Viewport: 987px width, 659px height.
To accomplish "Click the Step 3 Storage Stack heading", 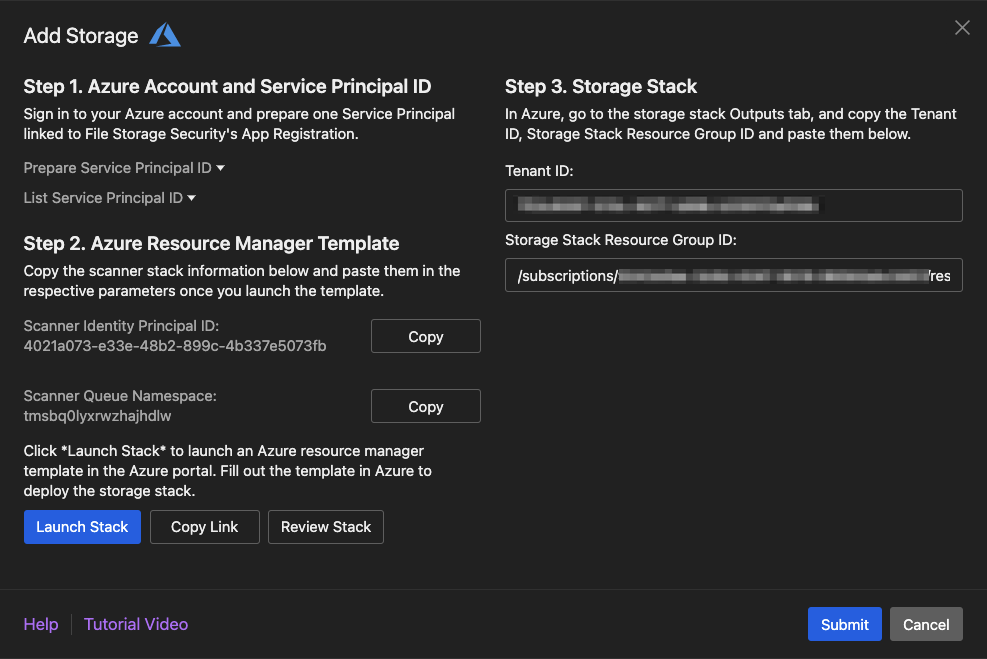I will point(601,87).
